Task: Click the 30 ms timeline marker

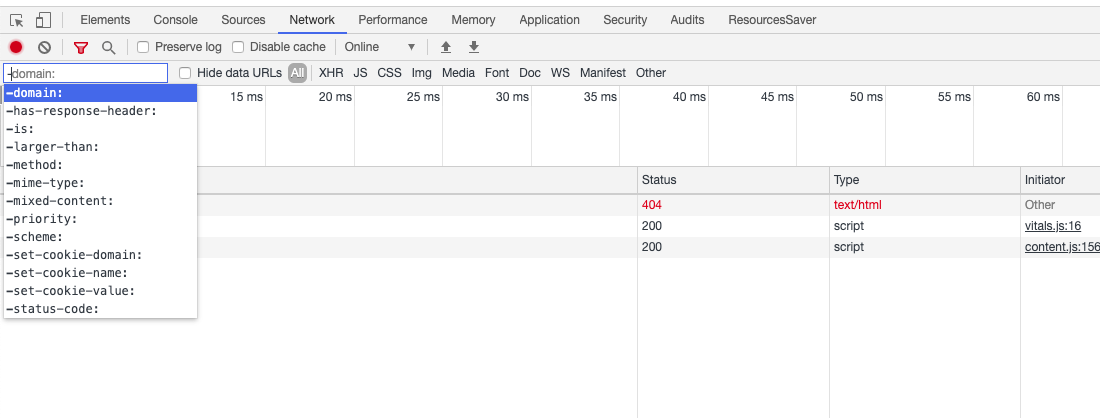Action: [x=512, y=97]
